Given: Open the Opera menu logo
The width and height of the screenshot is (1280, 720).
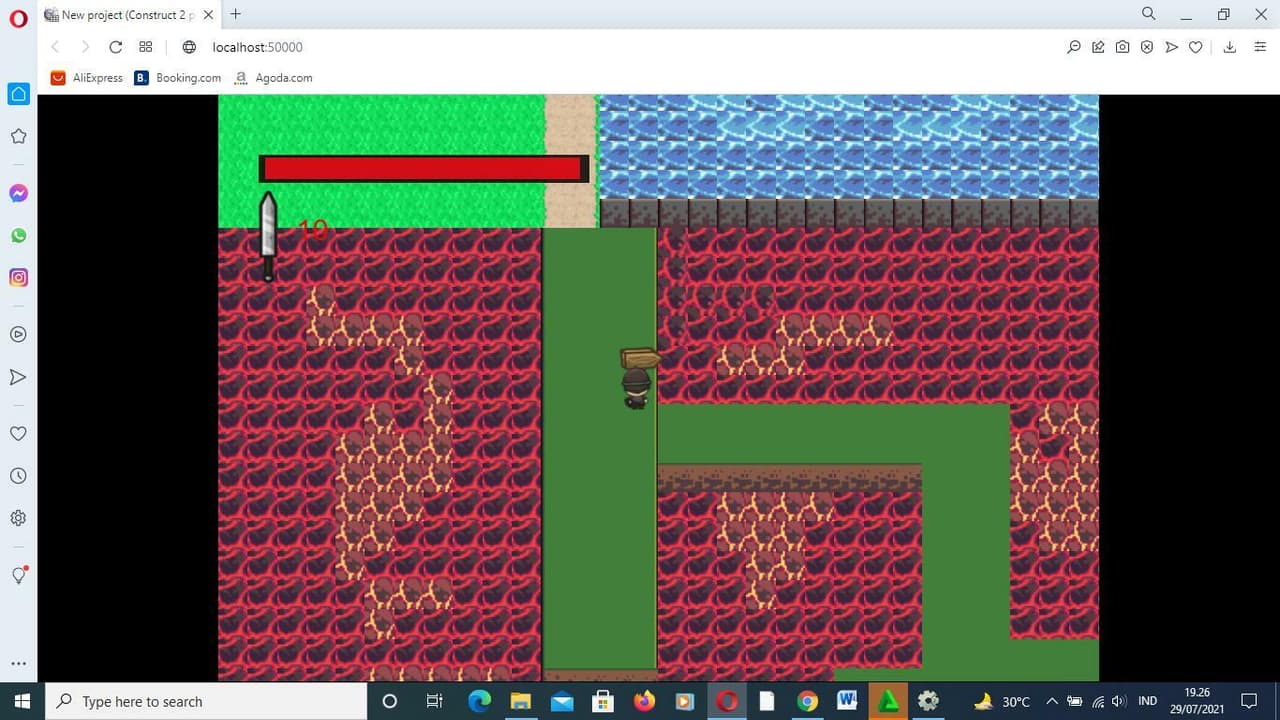Looking at the screenshot, I should point(18,19).
